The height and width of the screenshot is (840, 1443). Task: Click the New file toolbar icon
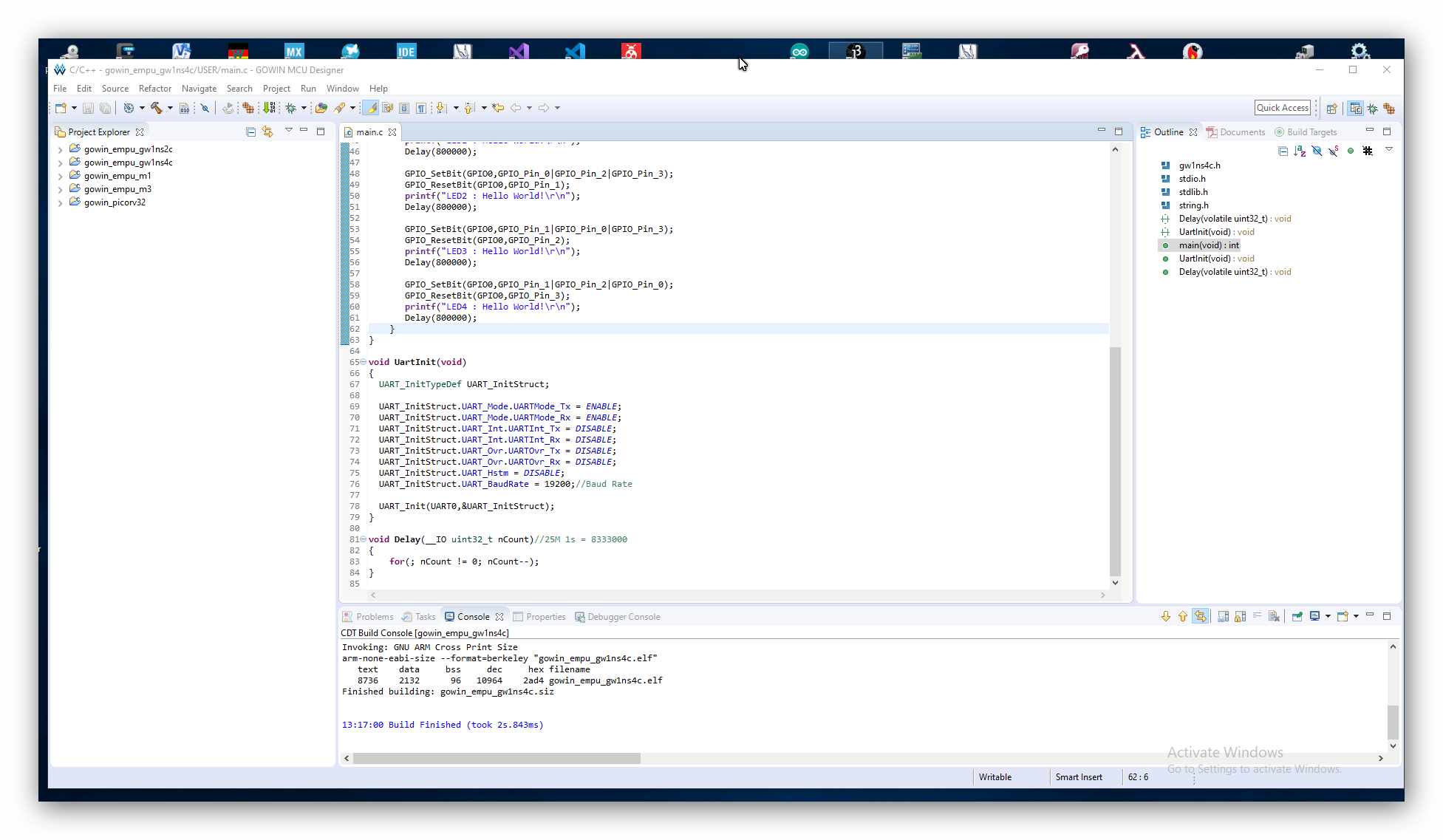point(61,108)
